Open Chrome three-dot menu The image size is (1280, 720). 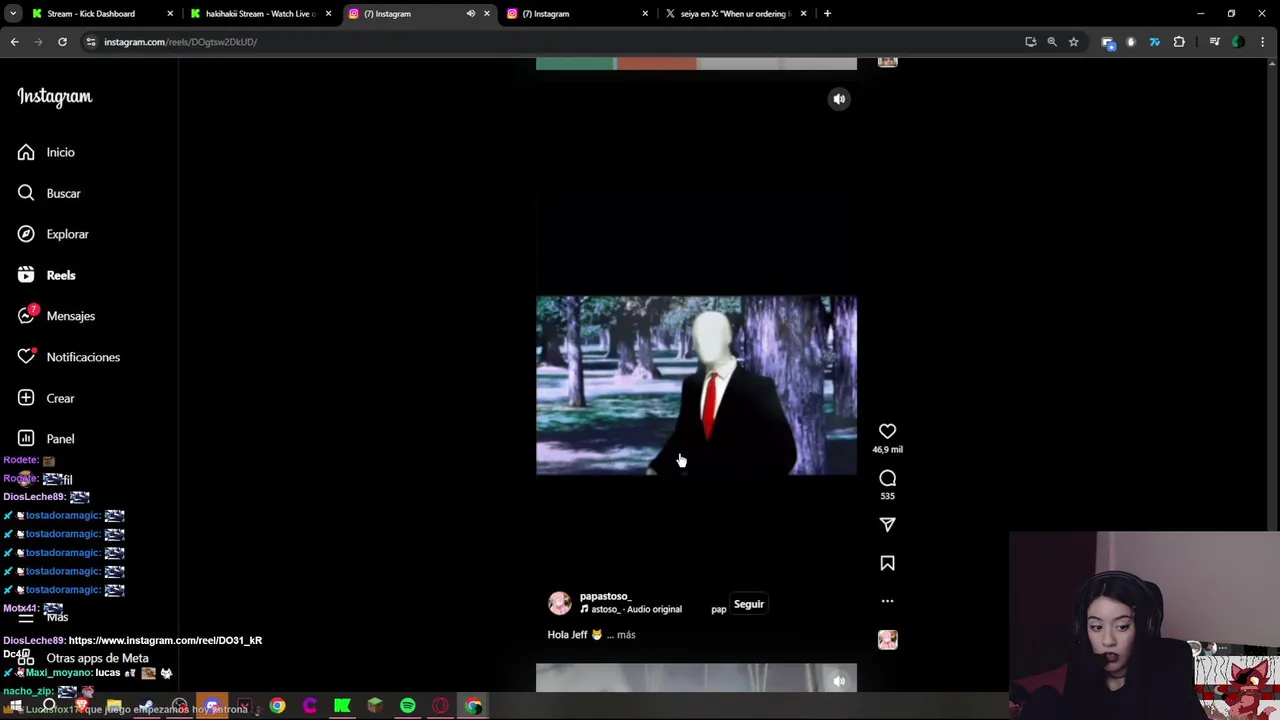[x=1262, y=42]
